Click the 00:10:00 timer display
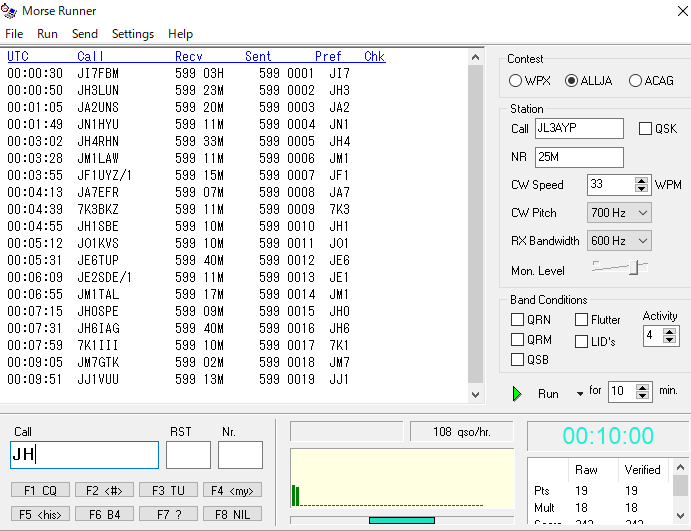This screenshot has width=691, height=531. 608,436
